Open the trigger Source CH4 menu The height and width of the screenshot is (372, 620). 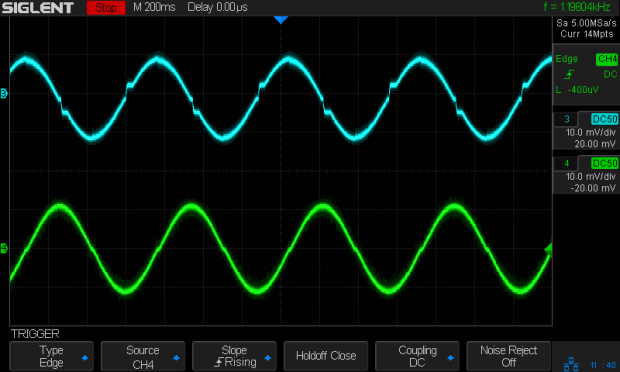tap(143, 356)
